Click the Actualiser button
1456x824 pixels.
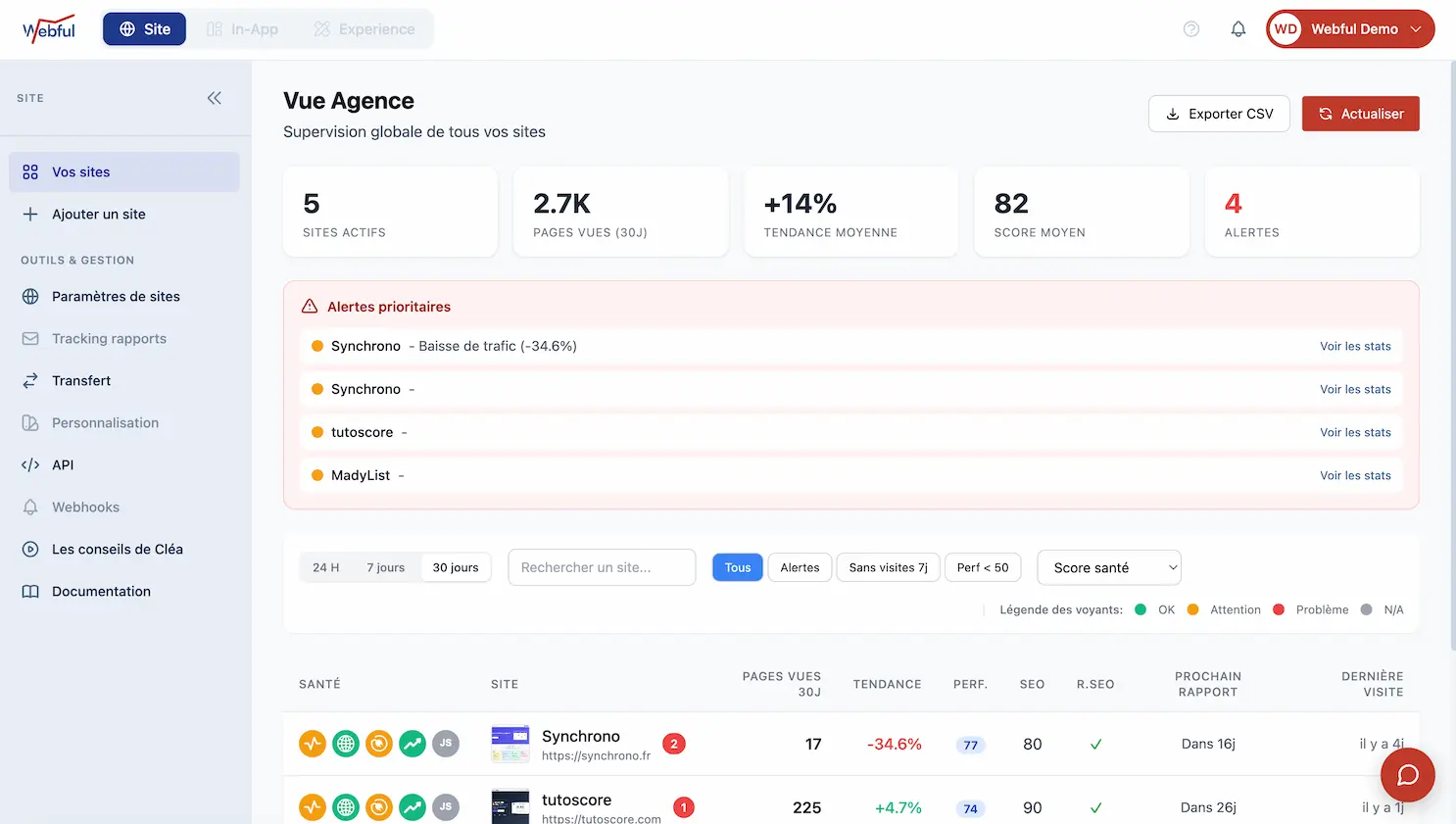coord(1361,114)
